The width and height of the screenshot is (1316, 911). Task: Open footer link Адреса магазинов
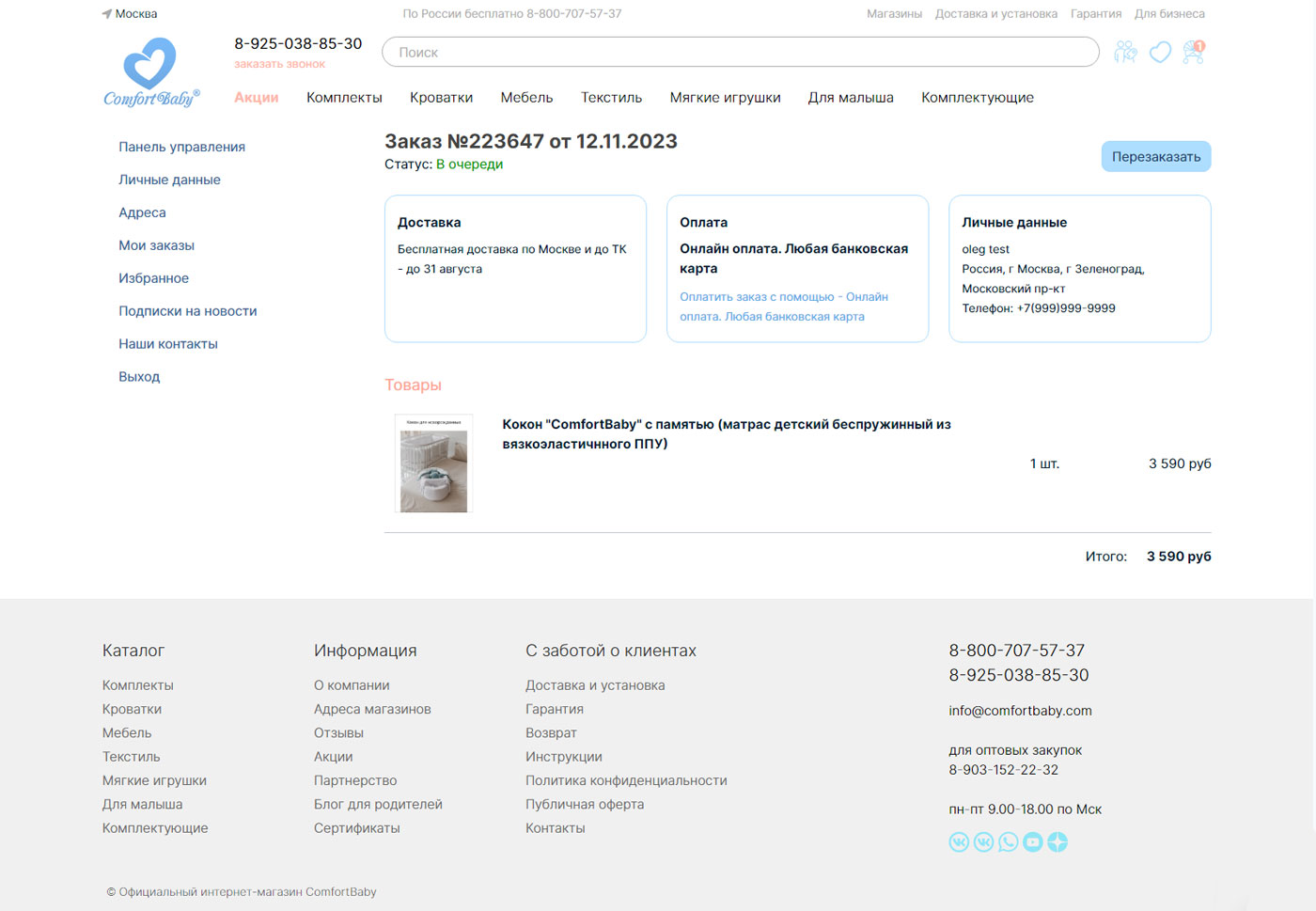coord(372,709)
